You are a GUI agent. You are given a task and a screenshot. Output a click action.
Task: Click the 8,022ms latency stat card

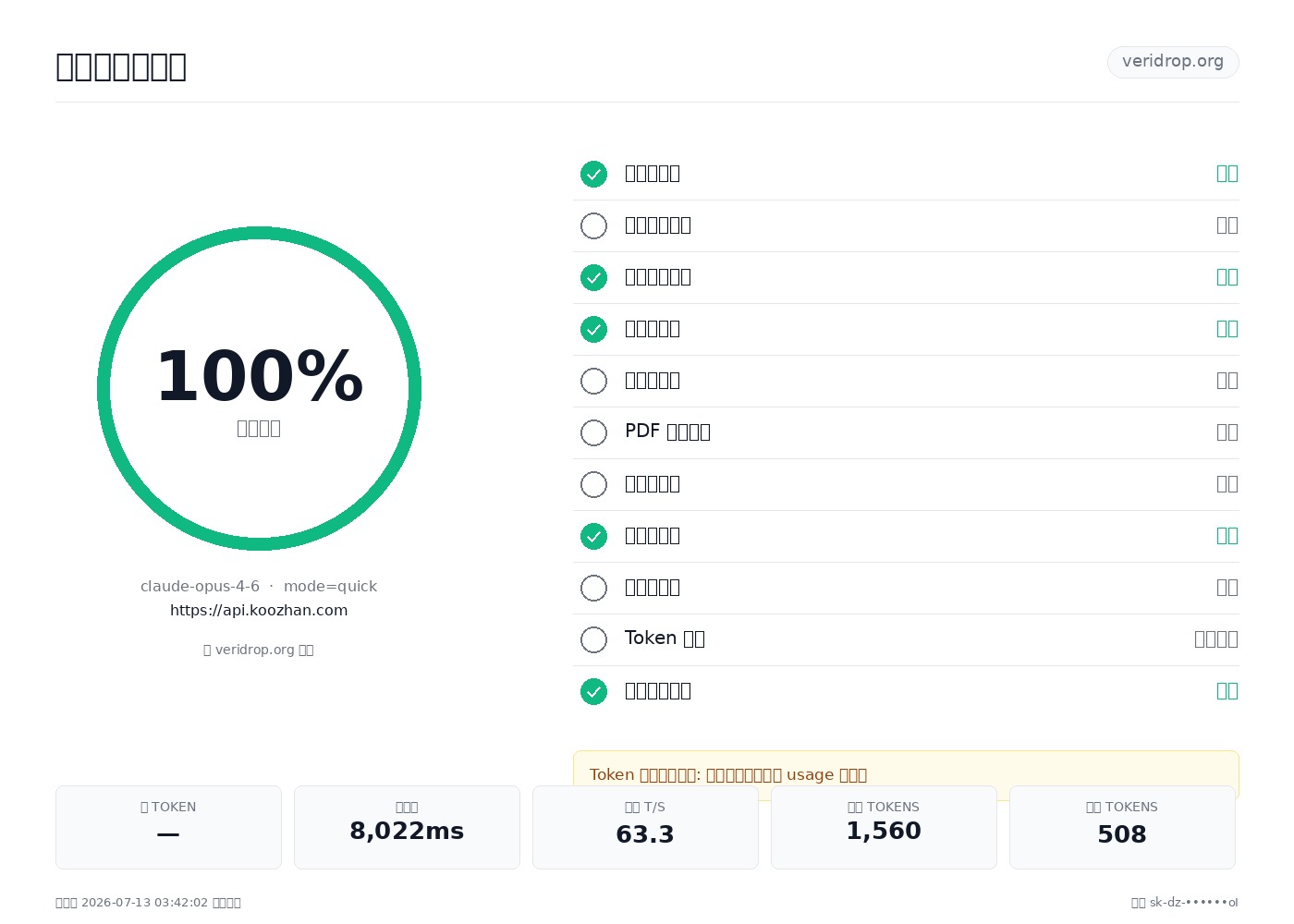(x=407, y=827)
